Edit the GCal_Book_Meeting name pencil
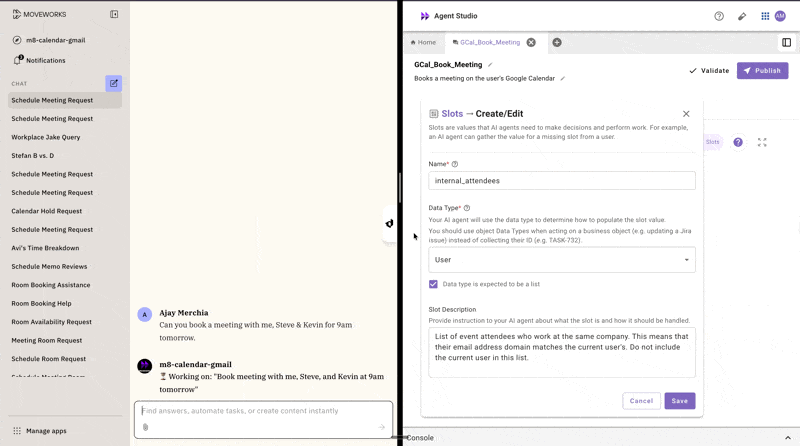 point(490,65)
